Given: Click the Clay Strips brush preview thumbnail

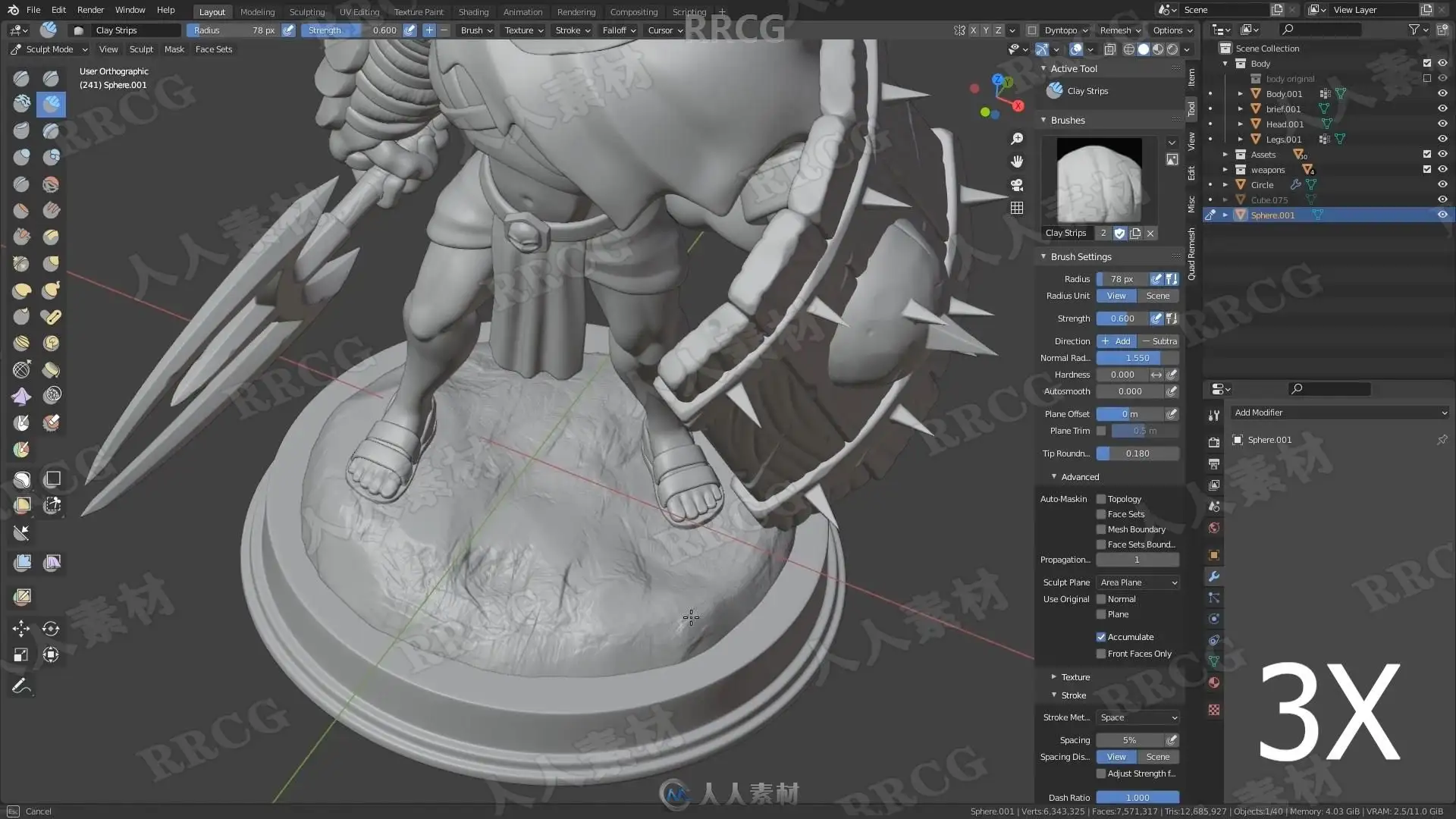Looking at the screenshot, I should click(x=1099, y=180).
